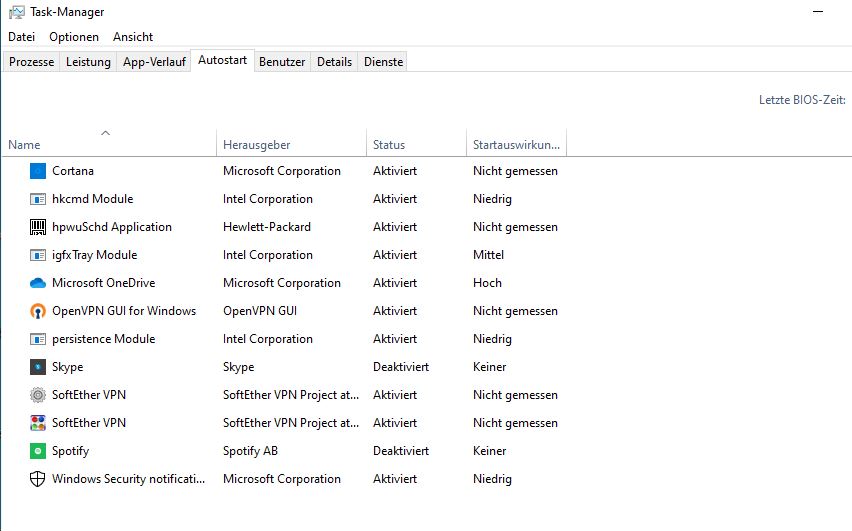852x531 pixels.
Task: Click the OpenVPN GUI icon
Action: [38, 311]
